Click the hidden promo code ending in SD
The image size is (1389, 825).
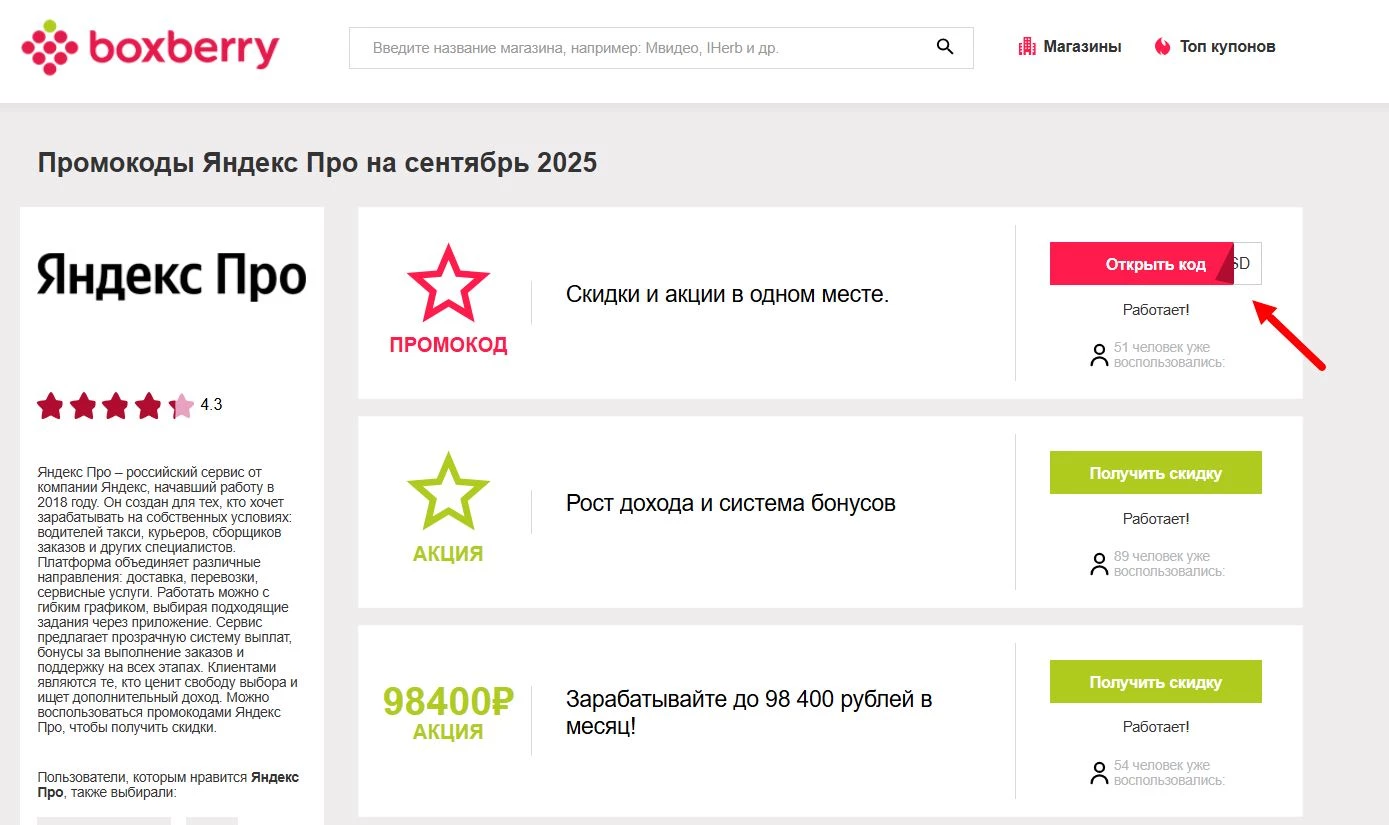1247,263
